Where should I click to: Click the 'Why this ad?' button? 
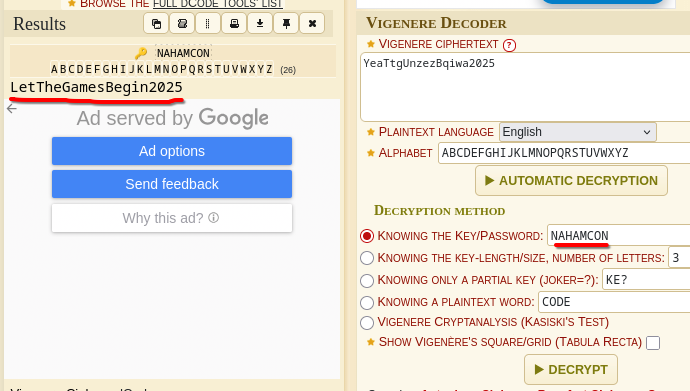click(x=172, y=218)
